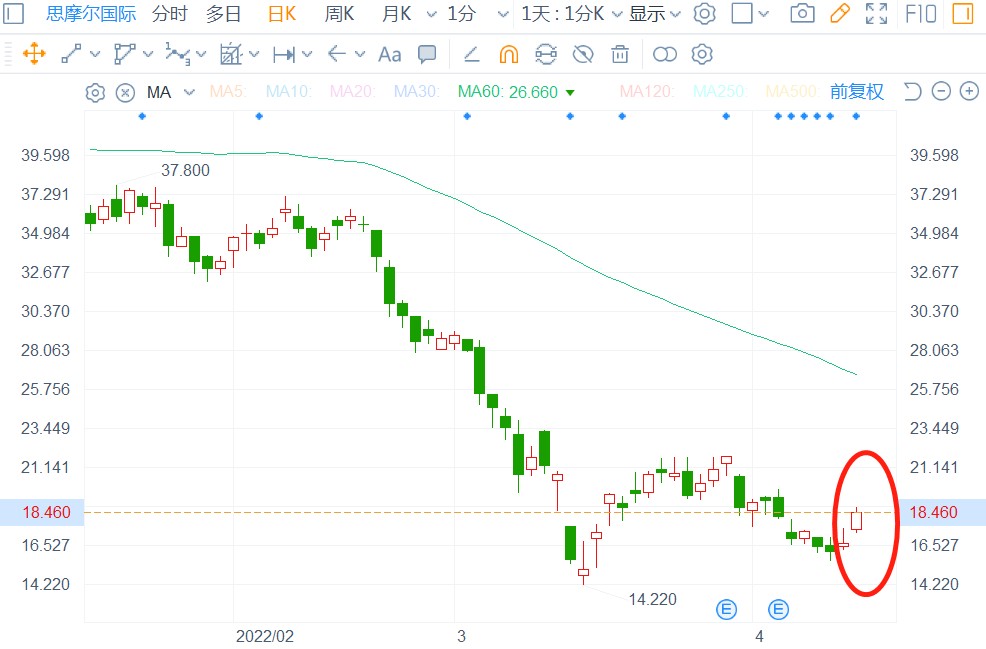Switch to 分时 intraday tab
986x649 pixels.
click(169, 14)
